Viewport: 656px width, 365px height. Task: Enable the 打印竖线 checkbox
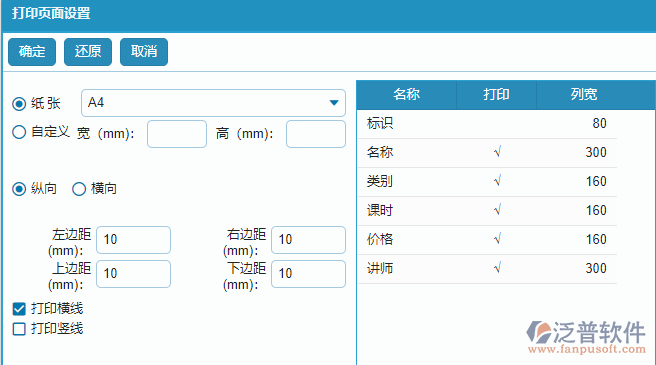[x=19, y=329]
